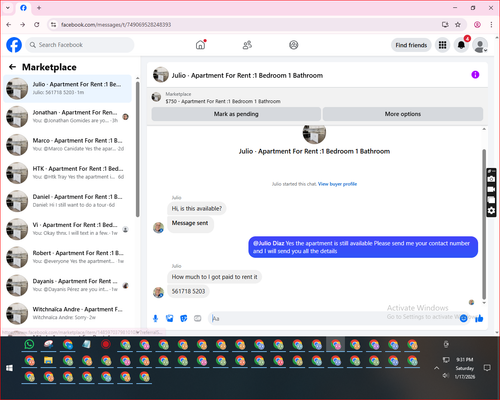This screenshot has width=500, height=400.
Task: Open Daniel apartment conversation
Action: point(68,201)
